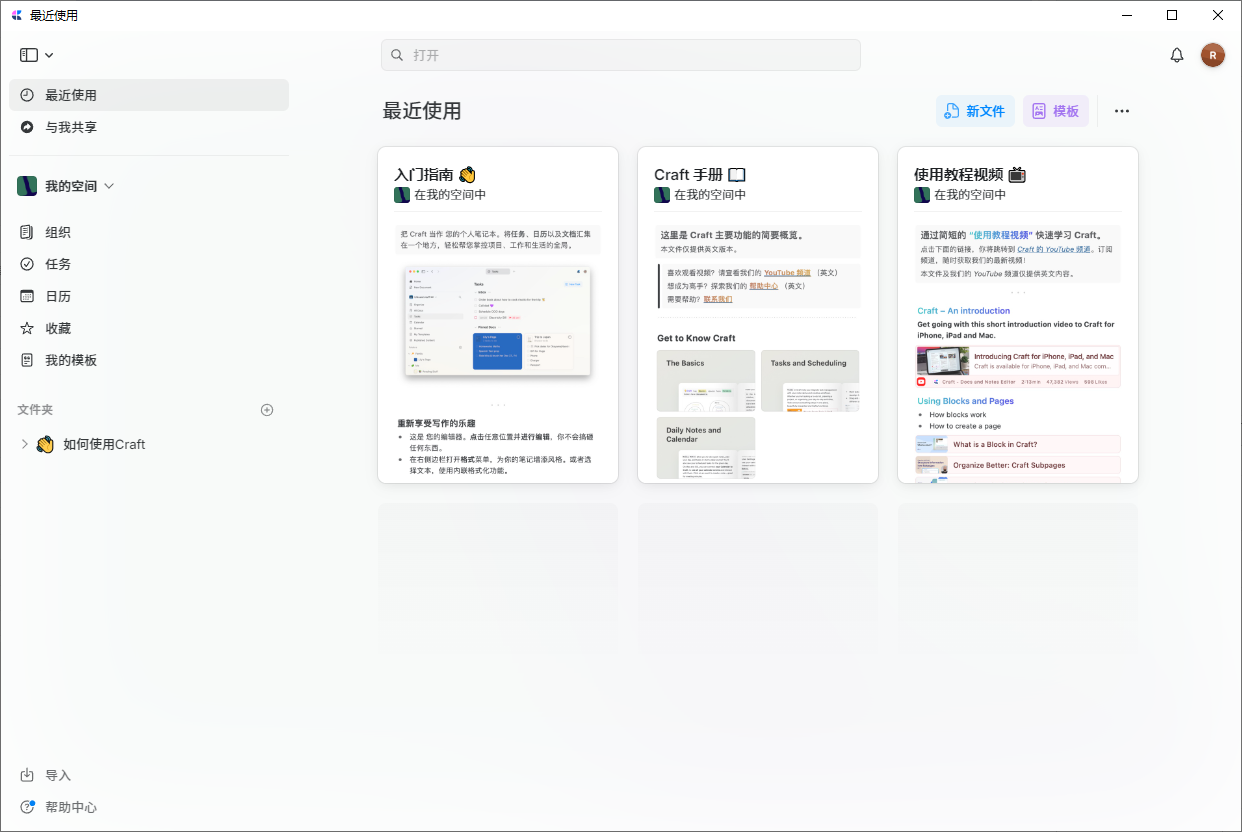This screenshot has width=1242, height=832.
Task: Follow the 联系我们 link
Action: (718, 298)
